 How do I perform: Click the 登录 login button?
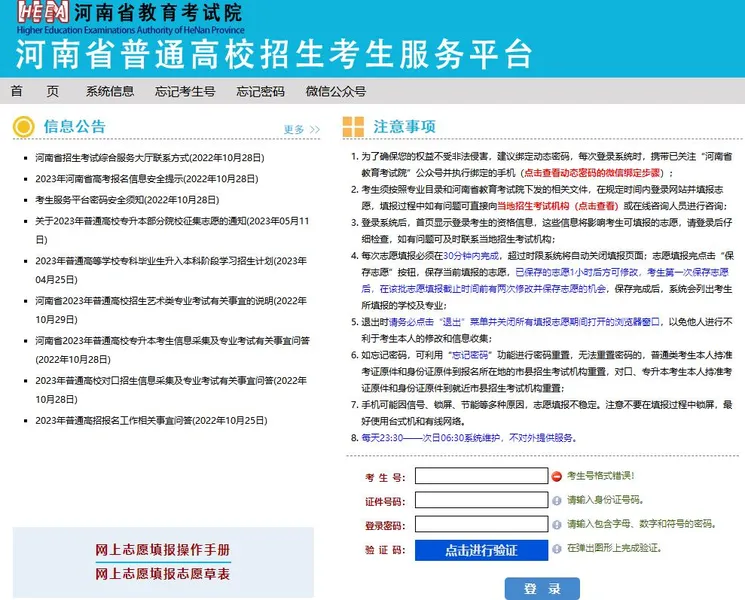coord(542,589)
